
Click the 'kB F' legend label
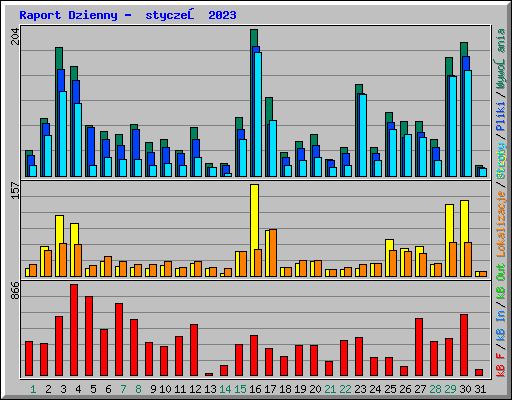point(501,364)
